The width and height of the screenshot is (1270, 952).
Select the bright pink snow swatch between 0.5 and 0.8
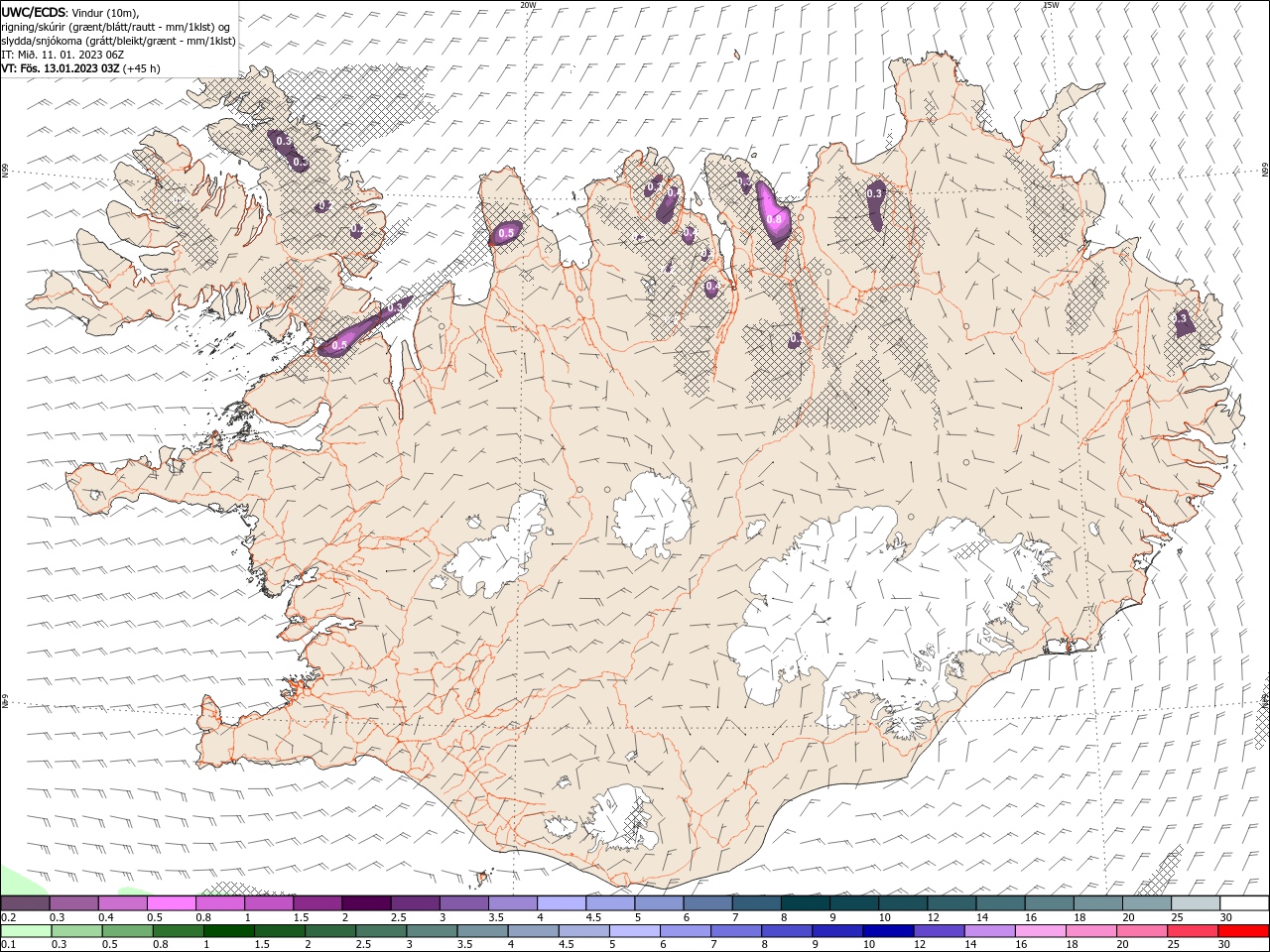point(172,902)
